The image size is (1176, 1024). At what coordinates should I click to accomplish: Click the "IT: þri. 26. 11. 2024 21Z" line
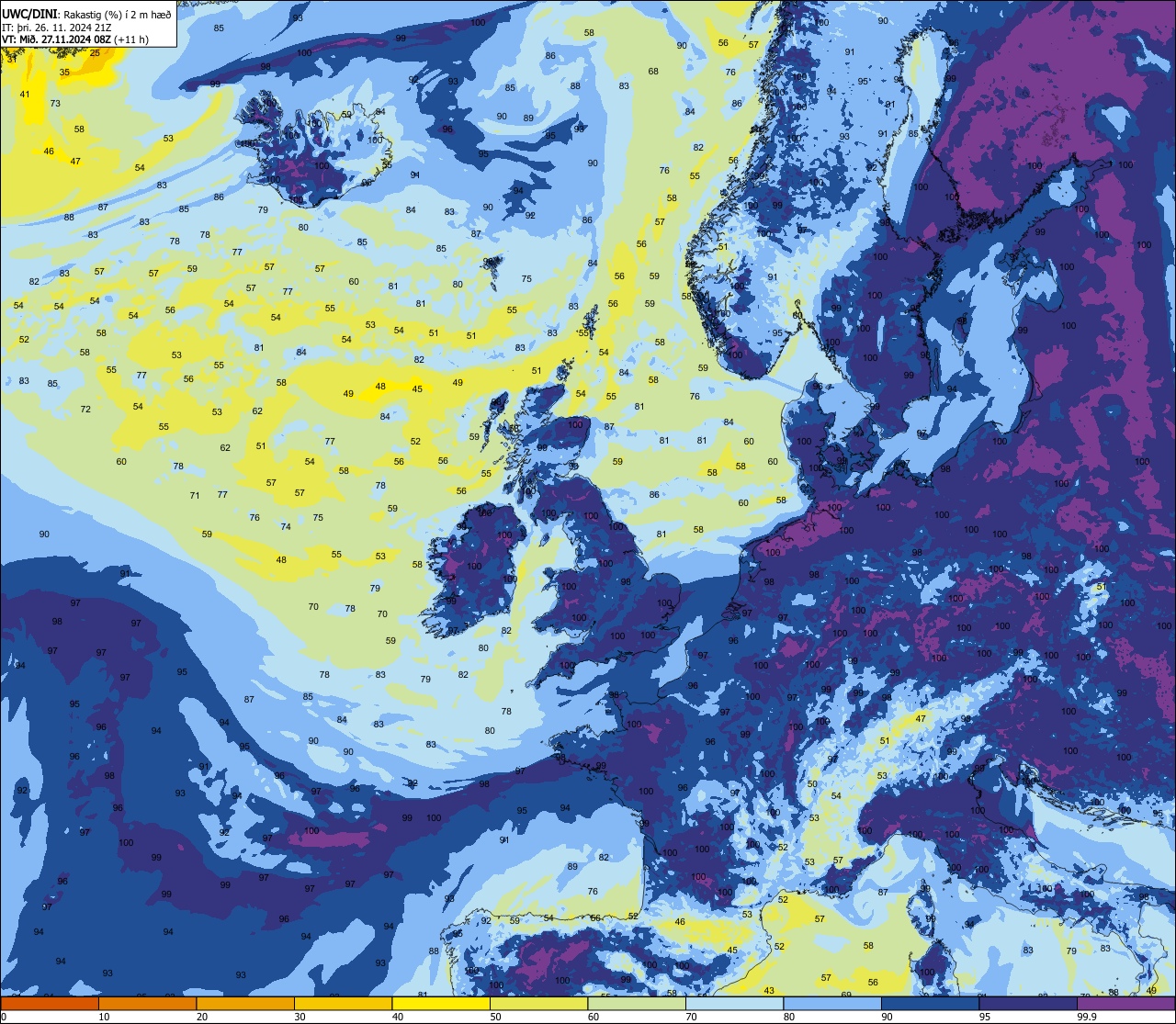[57, 28]
